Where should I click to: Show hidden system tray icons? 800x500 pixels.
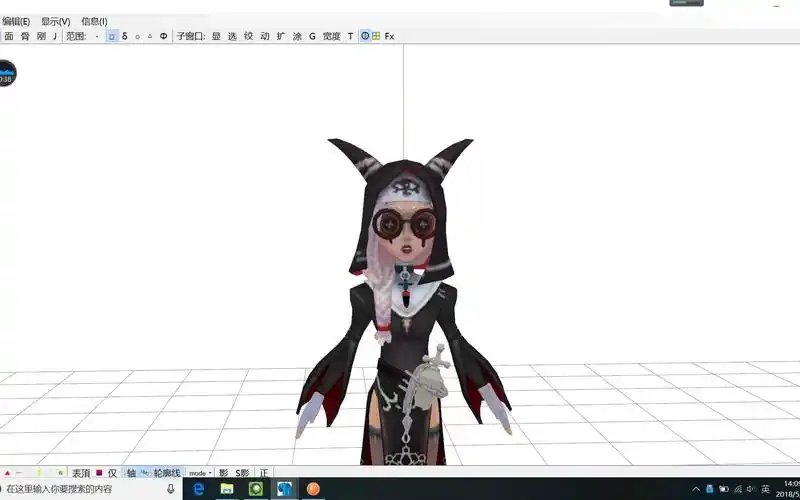(x=696, y=489)
